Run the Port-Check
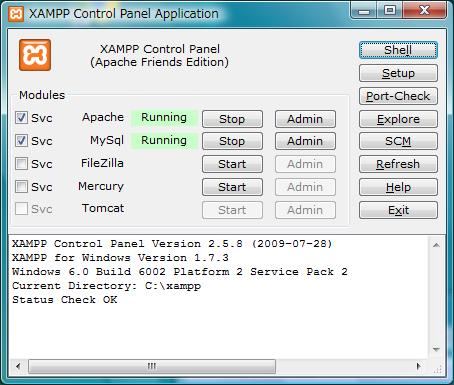Viewport: 454px width, 385px height. (398, 96)
